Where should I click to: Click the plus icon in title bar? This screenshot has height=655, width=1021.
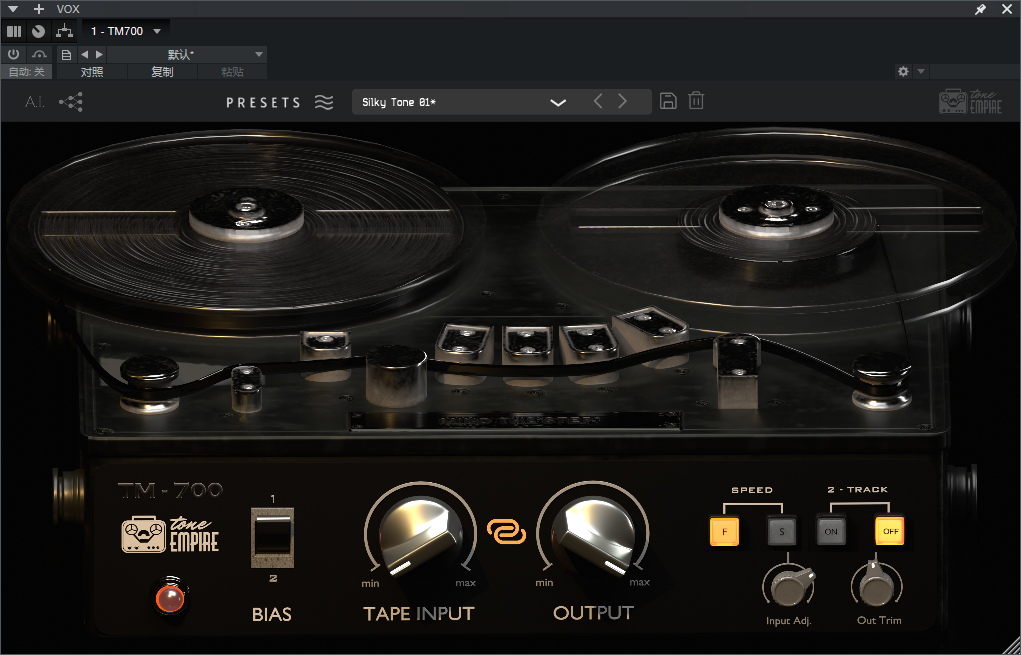click(x=38, y=9)
